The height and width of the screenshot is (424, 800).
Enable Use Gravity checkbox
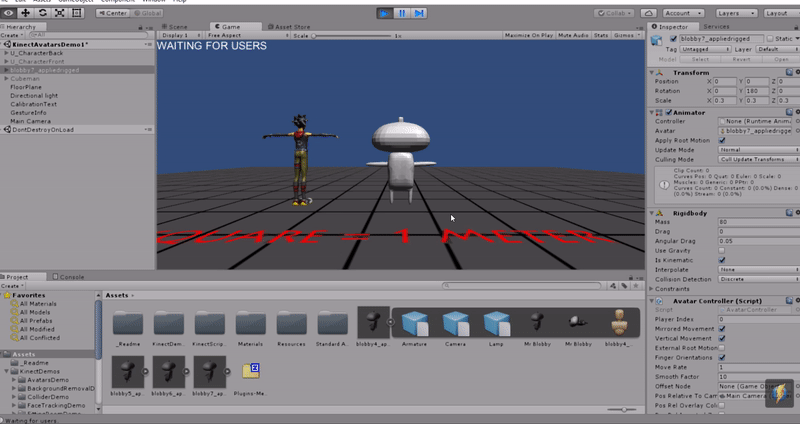tap(722, 251)
